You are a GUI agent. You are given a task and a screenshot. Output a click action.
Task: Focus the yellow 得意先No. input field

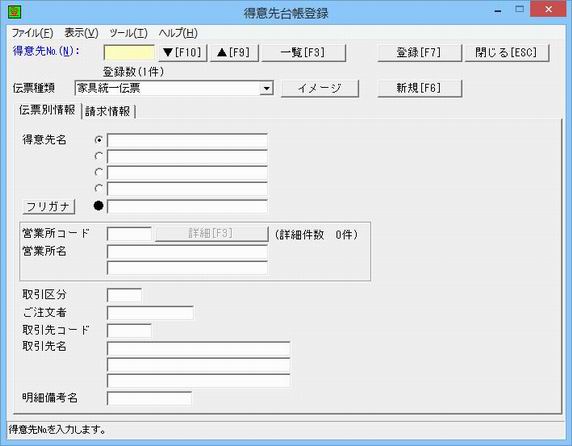click(129, 53)
